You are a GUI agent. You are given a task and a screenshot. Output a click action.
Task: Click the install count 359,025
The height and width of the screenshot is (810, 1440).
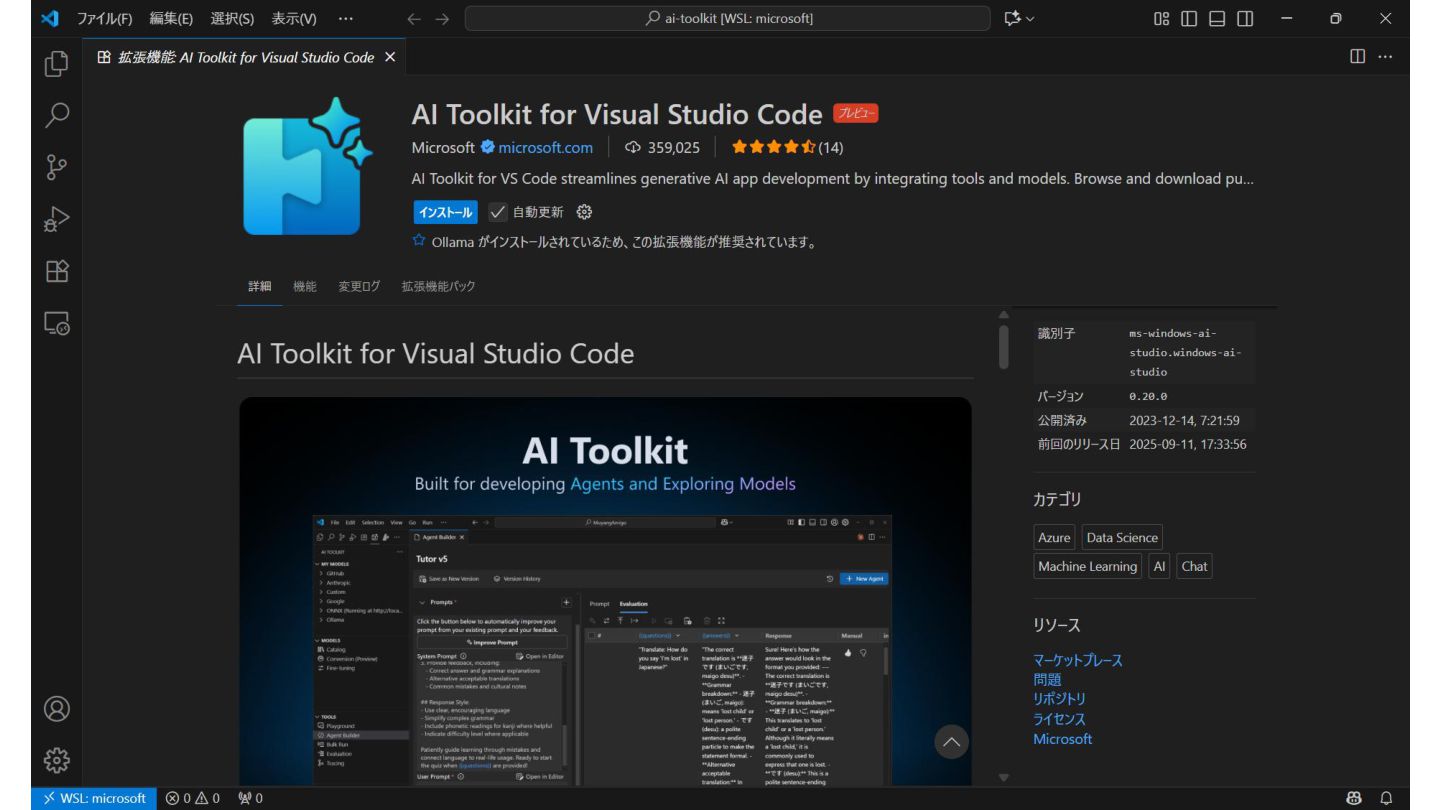click(x=662, y=148)
